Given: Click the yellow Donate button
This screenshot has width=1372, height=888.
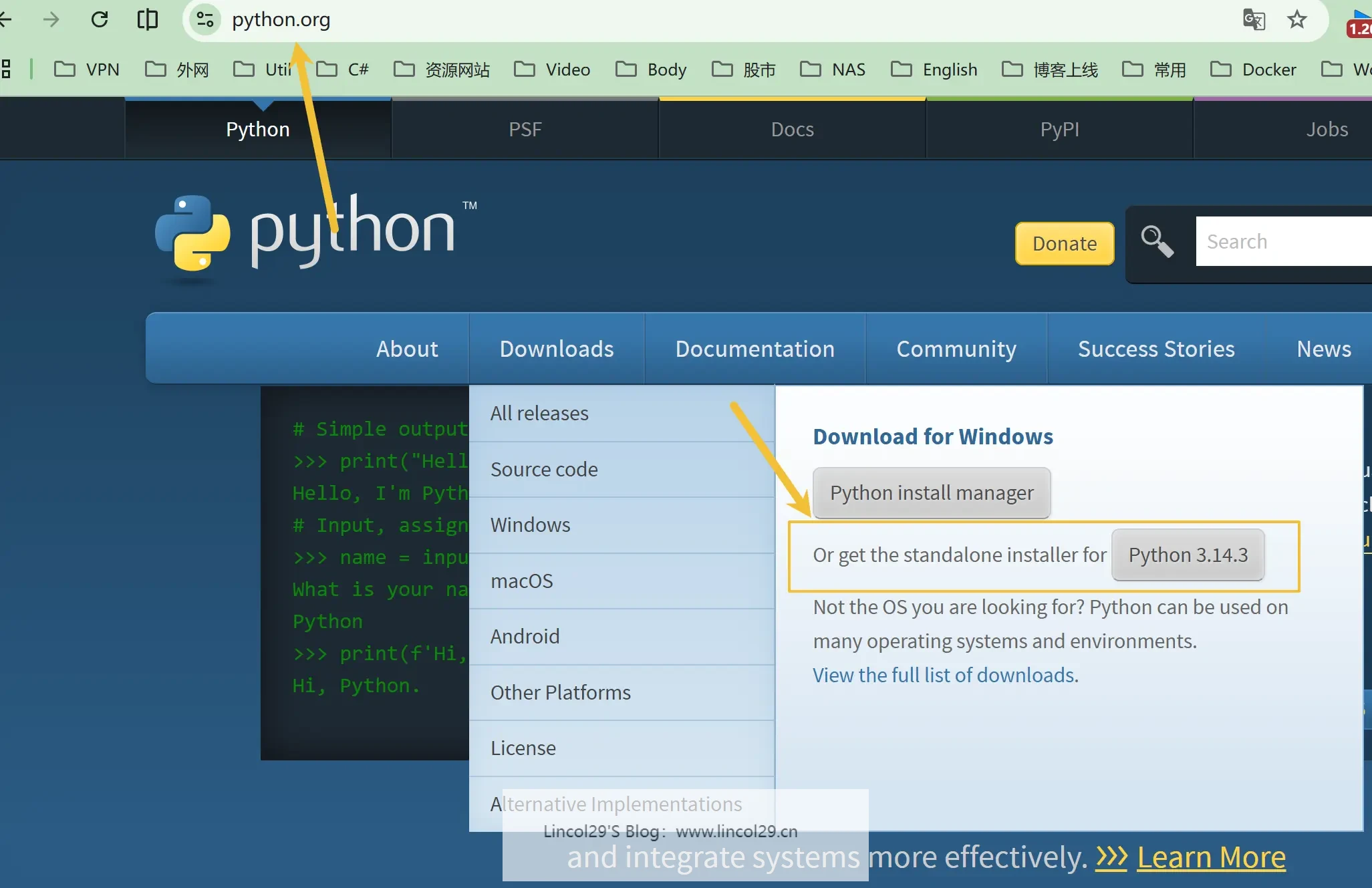Looking at the screenshot, I should tap(1065, 243).
